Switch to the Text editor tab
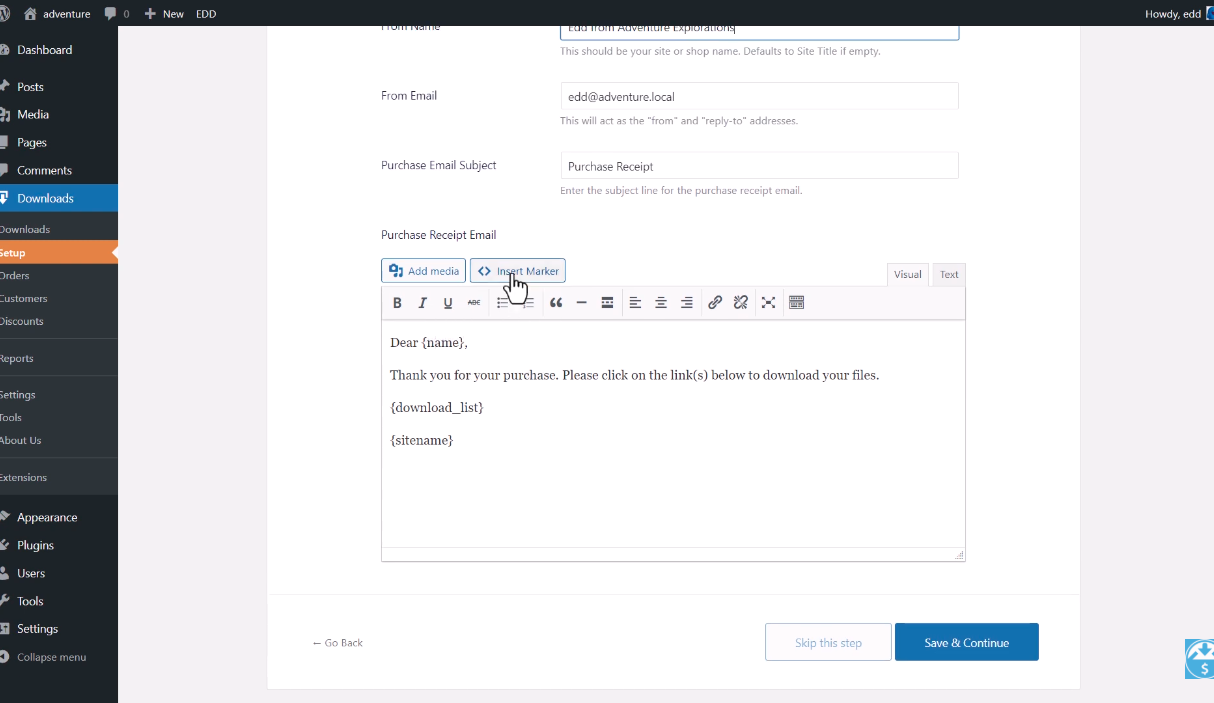This screenshot has height=703, width=1214. coord(948,274)
